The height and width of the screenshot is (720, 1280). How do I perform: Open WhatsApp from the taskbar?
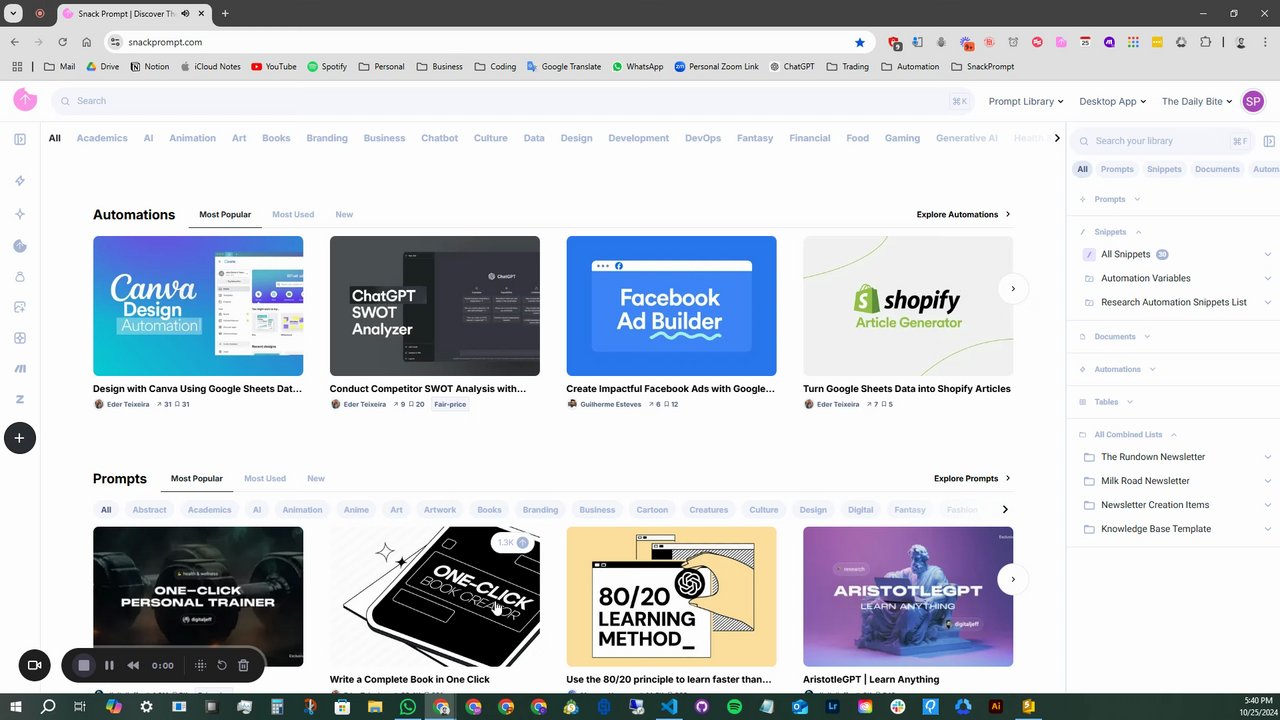point(407,707)
